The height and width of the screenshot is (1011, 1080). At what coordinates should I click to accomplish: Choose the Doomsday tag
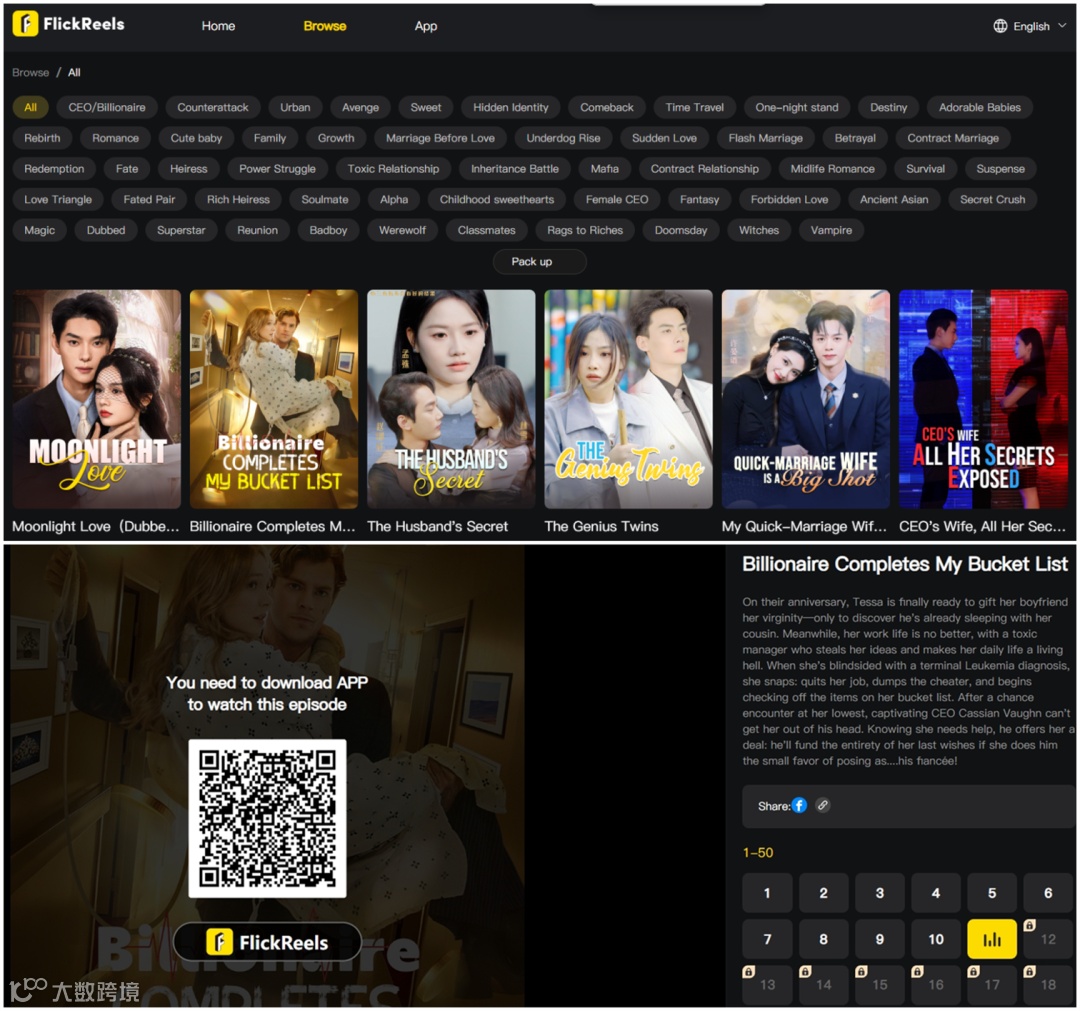point(681,230)
